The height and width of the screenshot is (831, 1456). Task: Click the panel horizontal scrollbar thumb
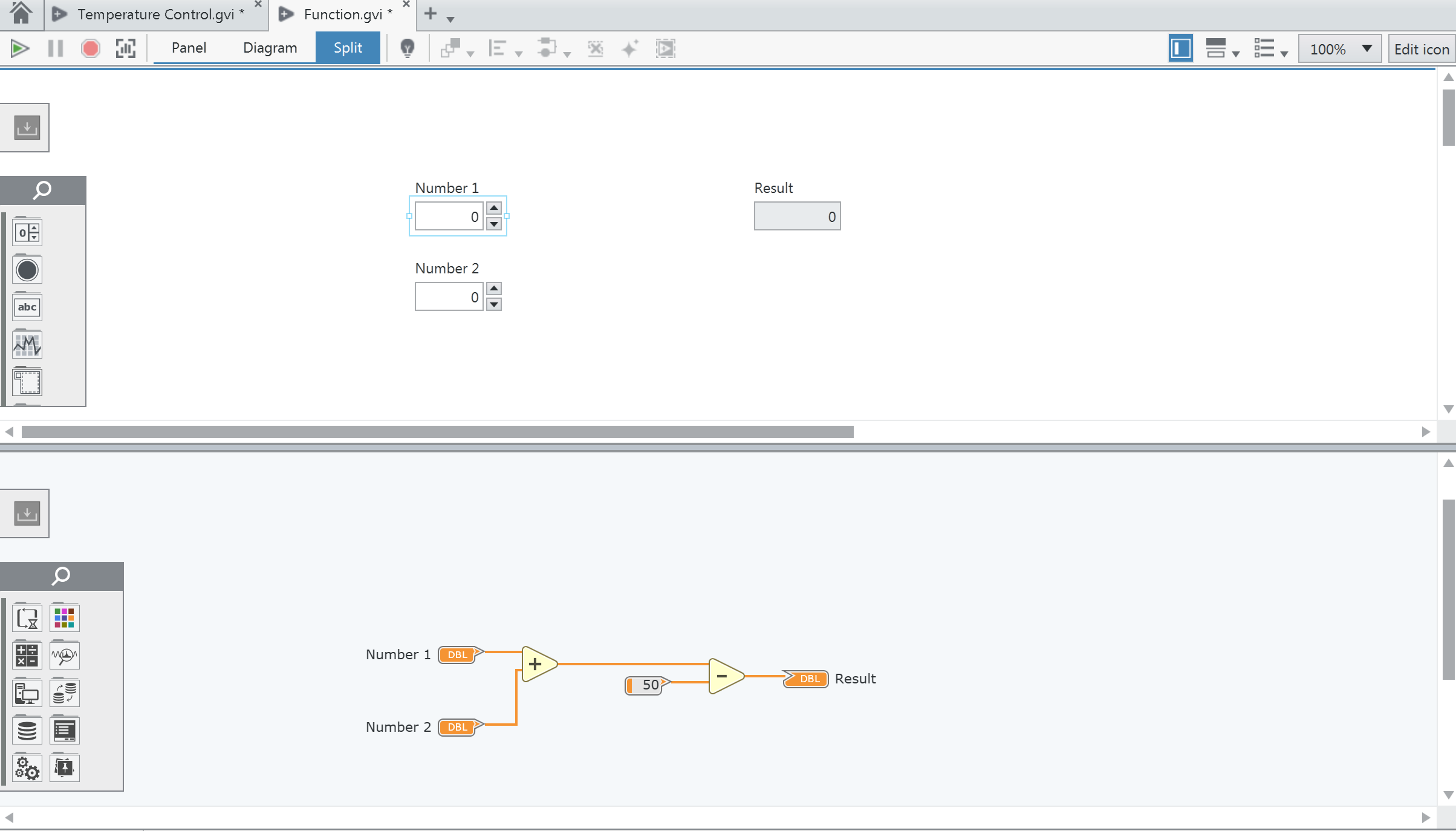tap(437, 432)
